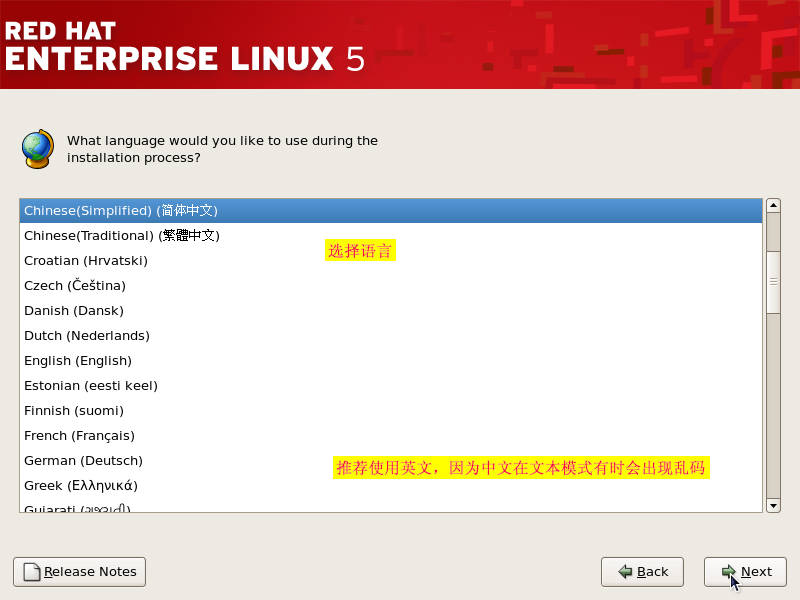Image resolution: width=800 pixels, height=600 pixels.
Task: Click the globe icon beside the language question
Action: [x=38, y=149]
